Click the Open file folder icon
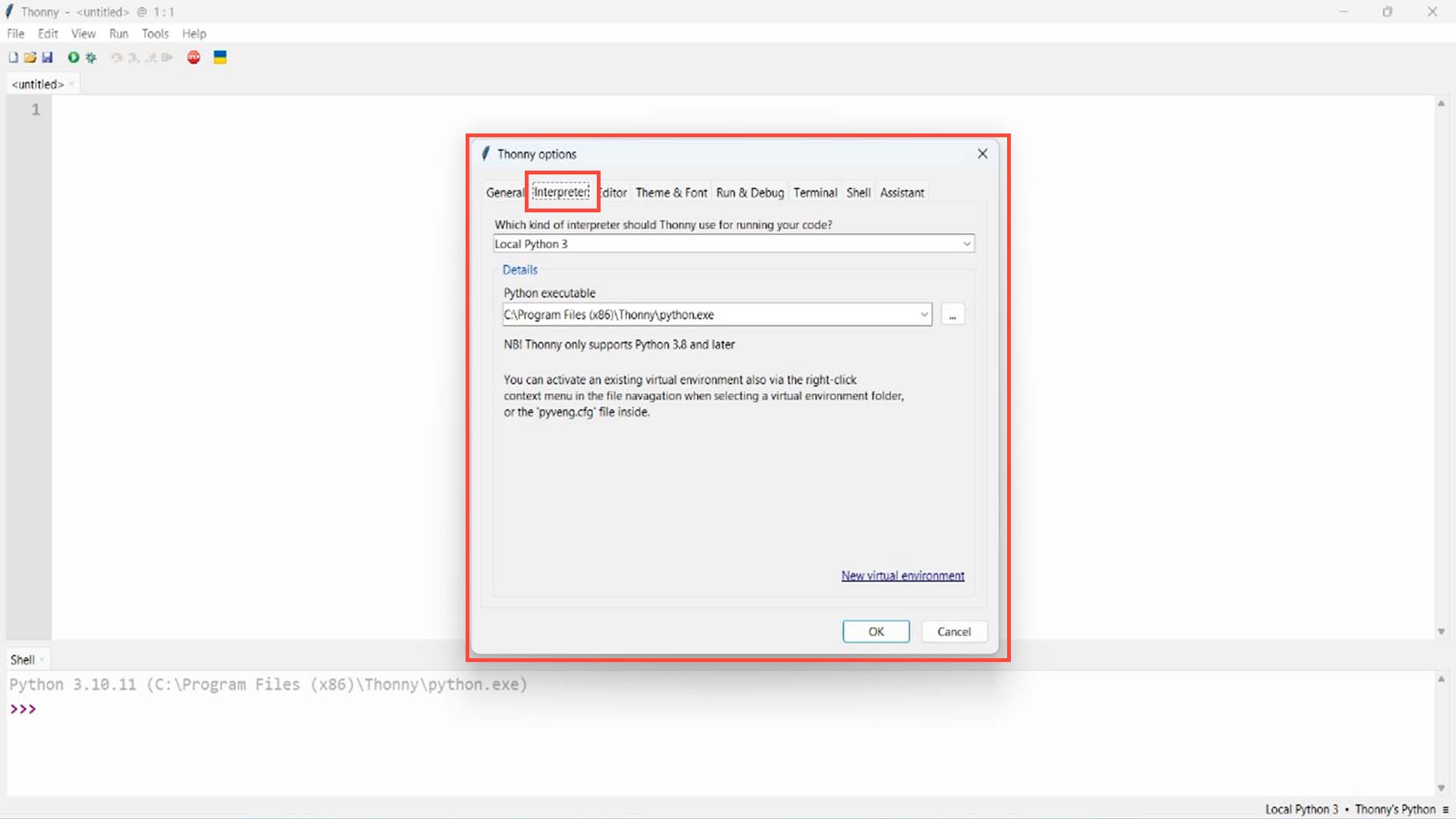The image size is (1456, 819). tap(30, 58)
